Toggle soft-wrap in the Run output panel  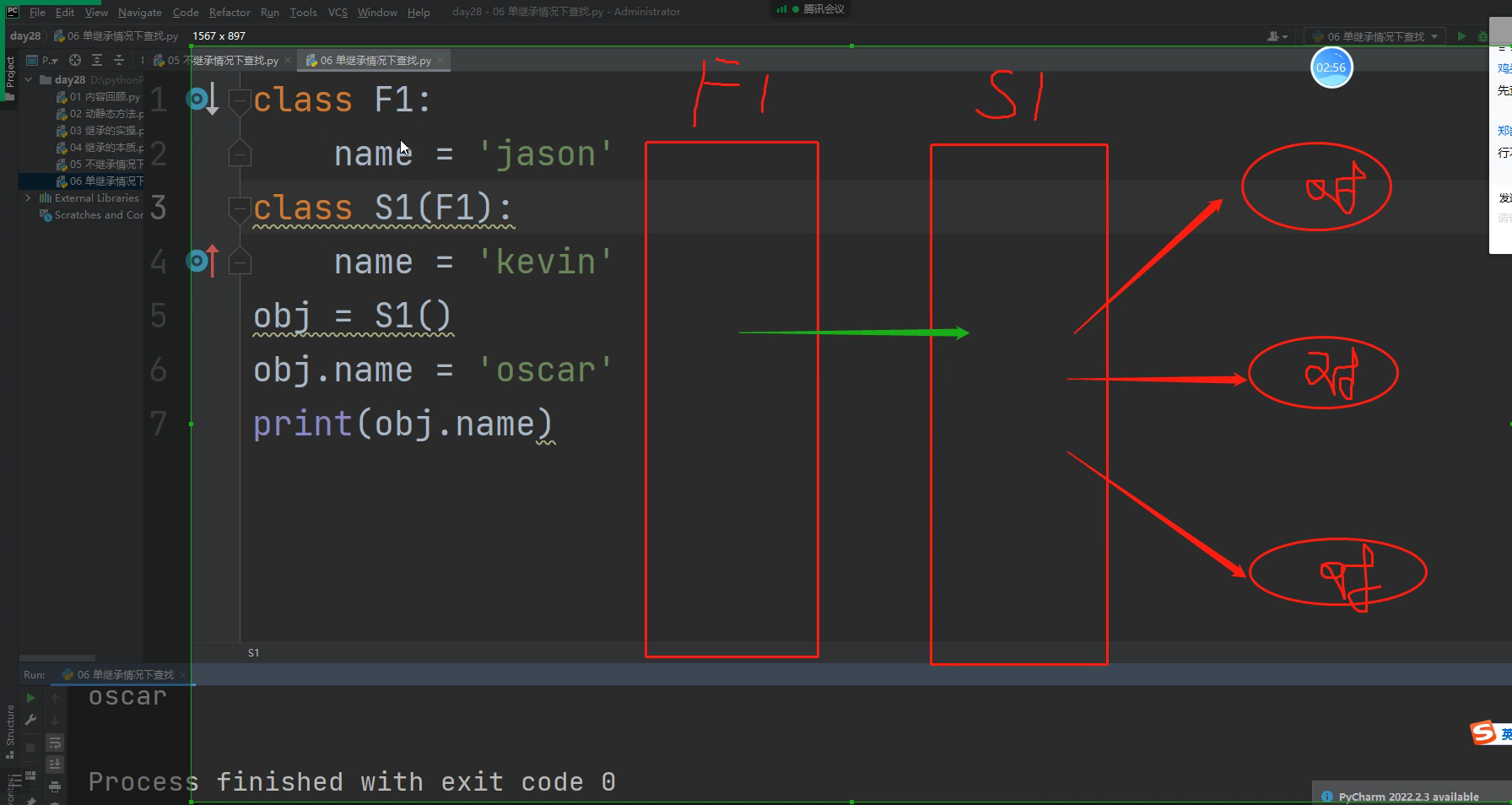pos(55,743)
